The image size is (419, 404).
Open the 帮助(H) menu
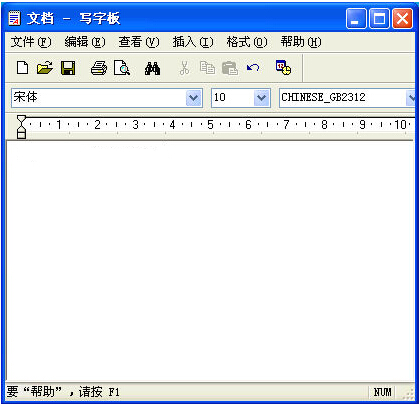pyautogui.click(x=301, y=42)
